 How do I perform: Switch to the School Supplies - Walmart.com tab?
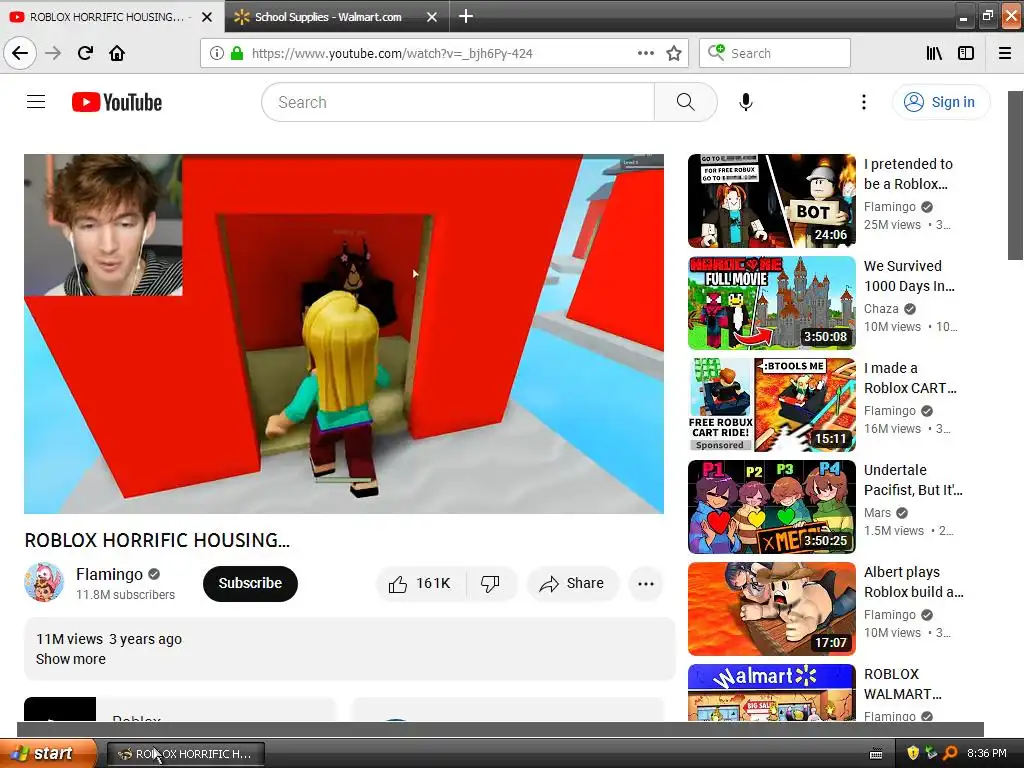pyautogui.click(x=328, y=17)
